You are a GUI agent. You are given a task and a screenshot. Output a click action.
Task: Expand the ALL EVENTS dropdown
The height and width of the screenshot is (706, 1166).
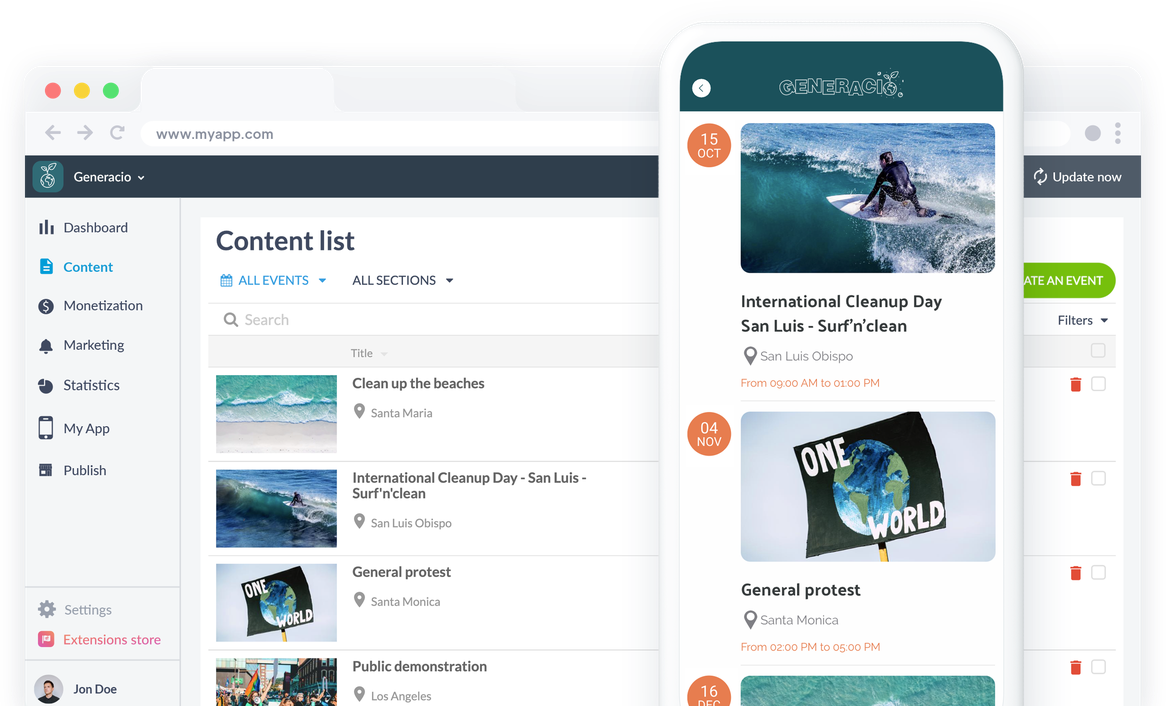click(274, 281)
